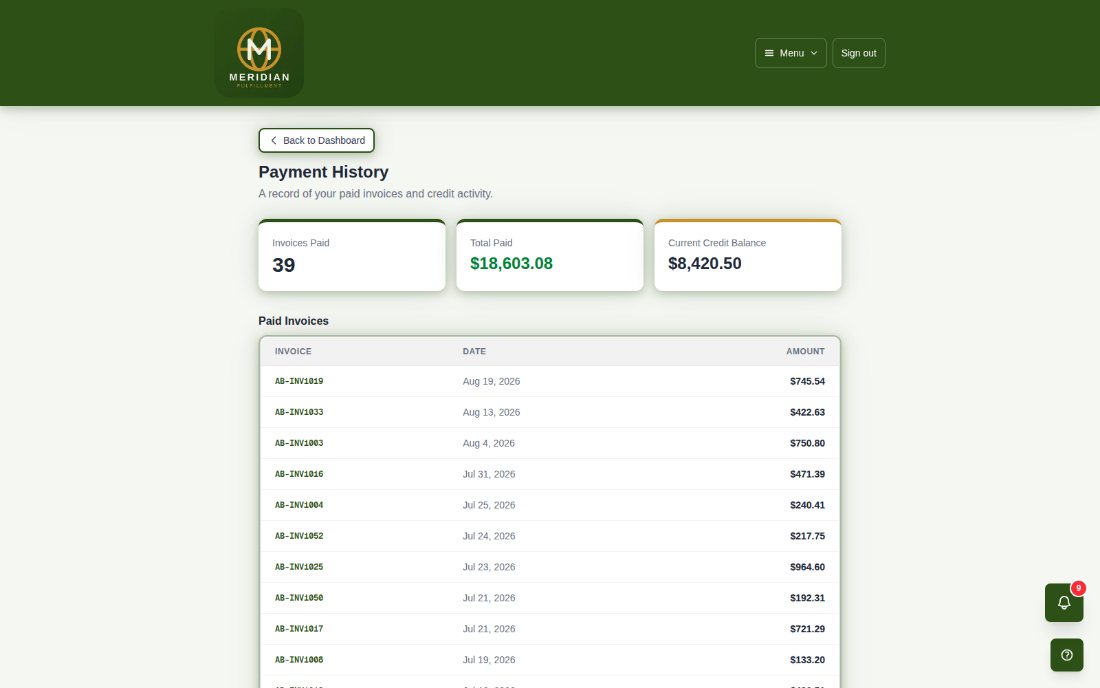Open invoice AB-INV1052
1100x688 pixels.
click(x=299, y=536)
